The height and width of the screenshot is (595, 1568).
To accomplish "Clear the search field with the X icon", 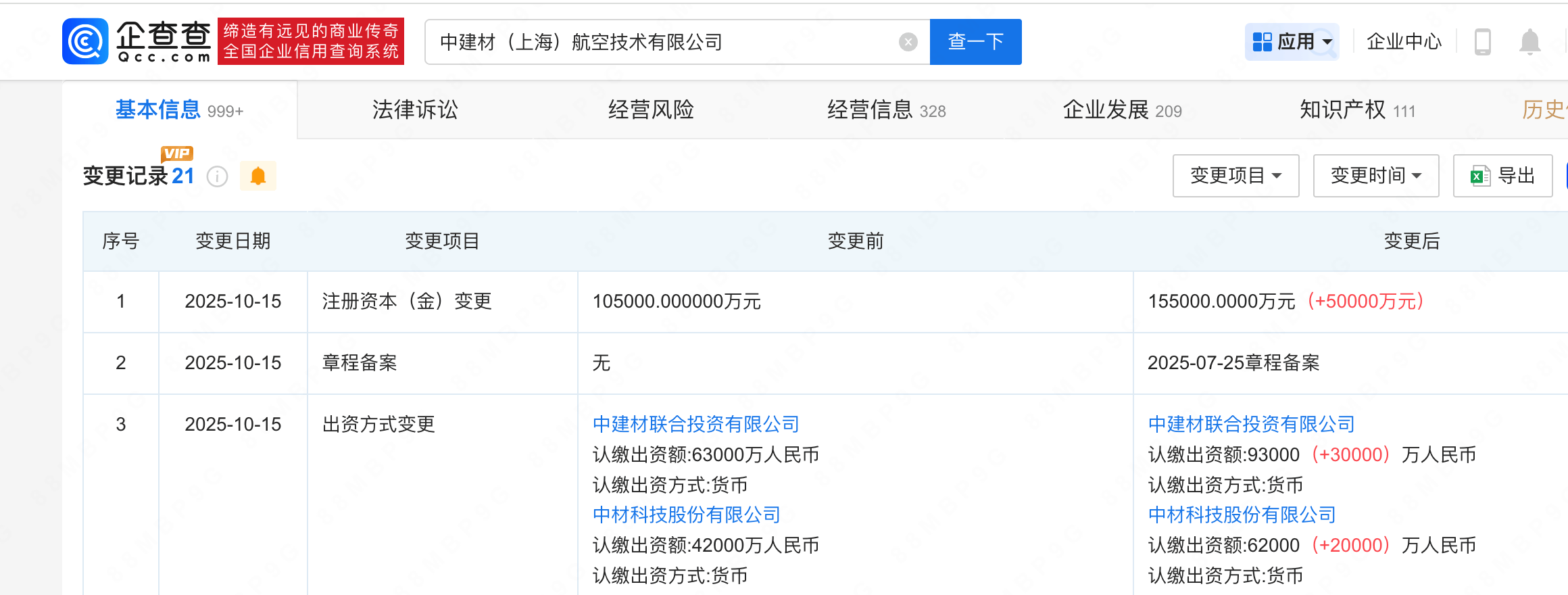I will [x=908, y=42].
